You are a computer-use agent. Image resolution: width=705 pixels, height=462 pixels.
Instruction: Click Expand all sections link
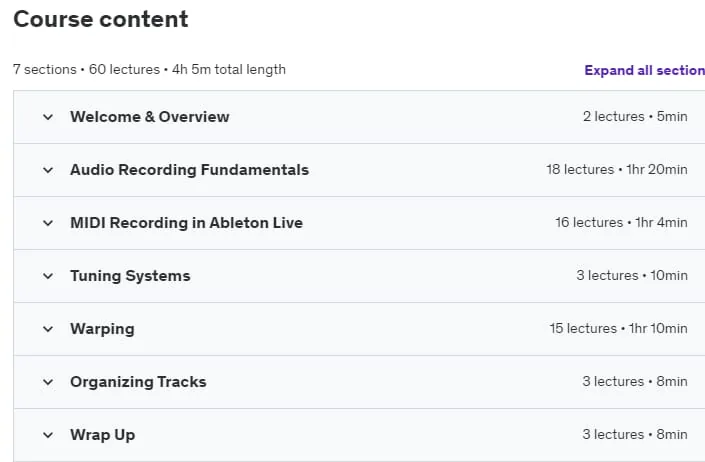point(645,71)
